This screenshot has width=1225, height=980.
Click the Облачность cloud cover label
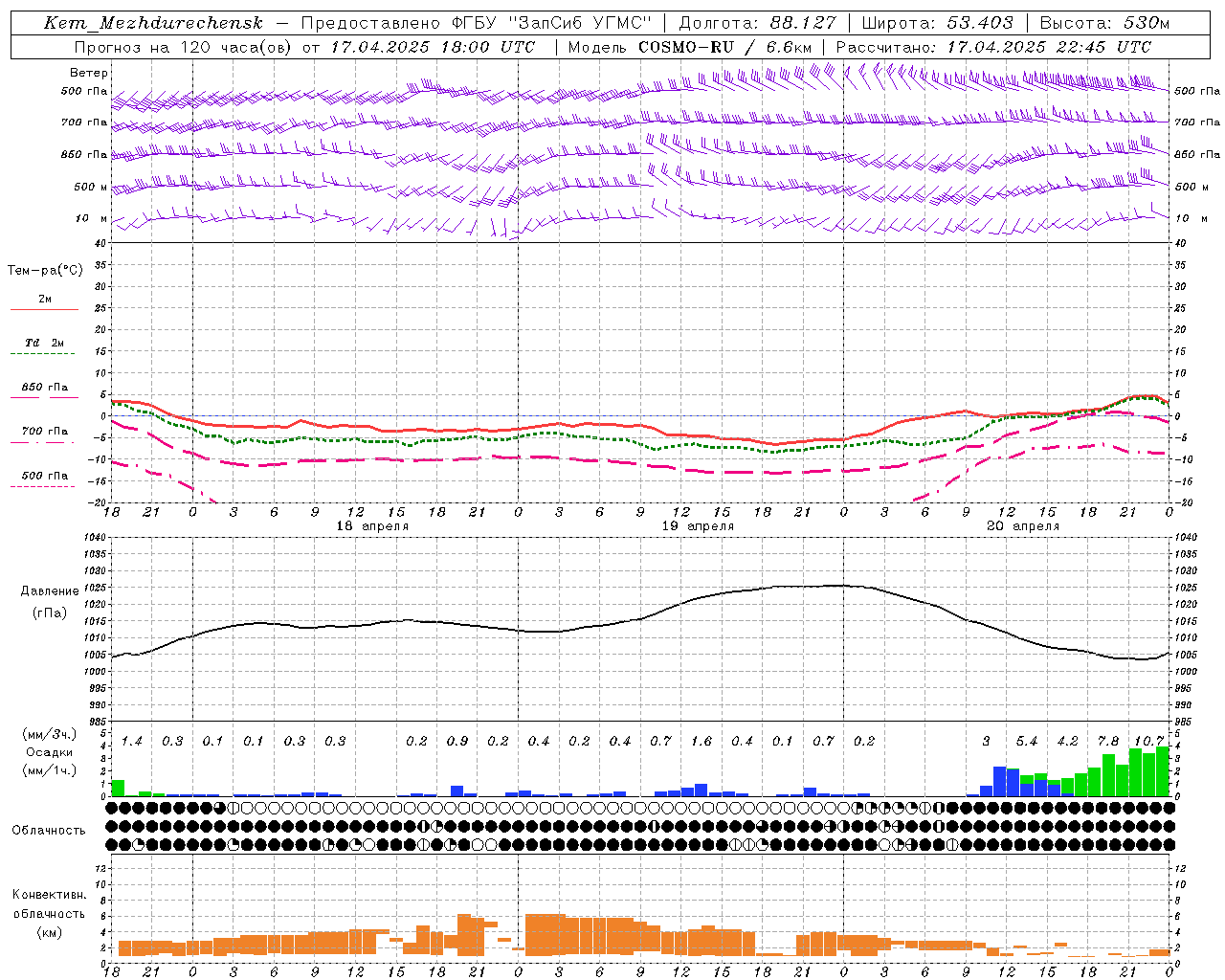[x=49, y=831]
